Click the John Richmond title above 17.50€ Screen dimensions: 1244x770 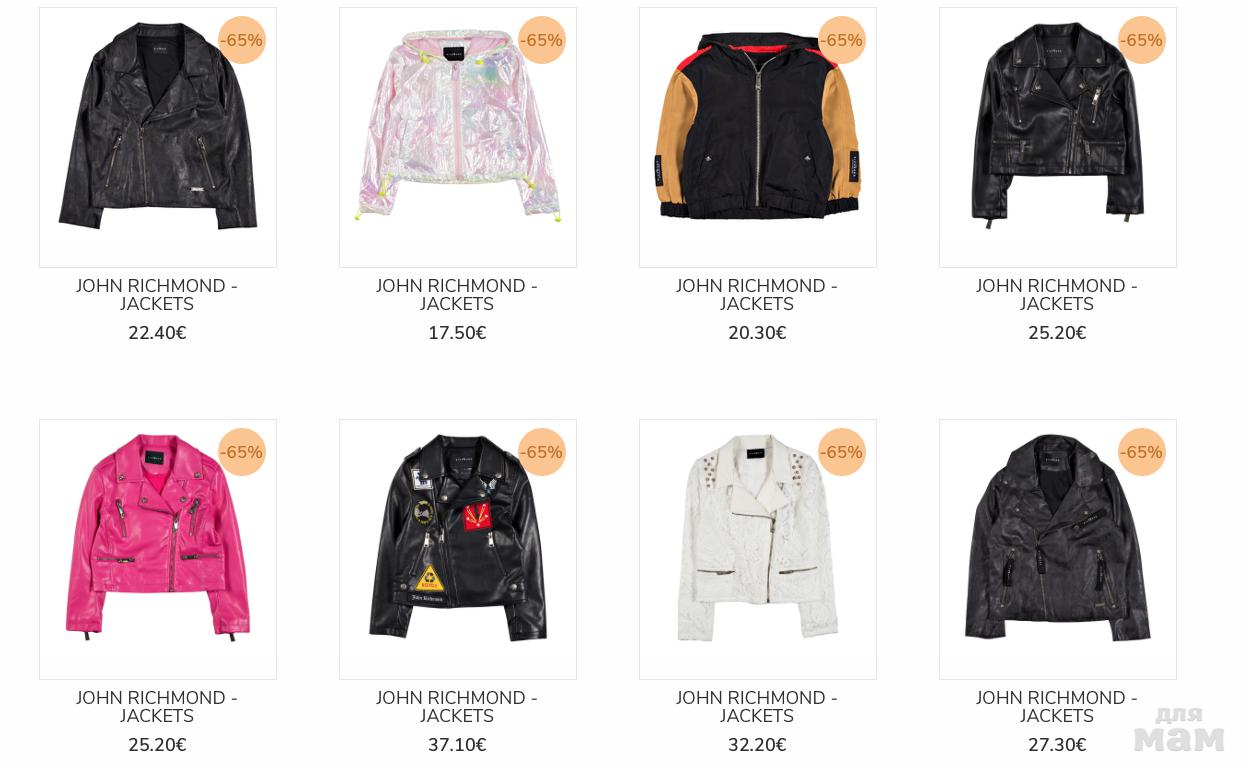457,295
